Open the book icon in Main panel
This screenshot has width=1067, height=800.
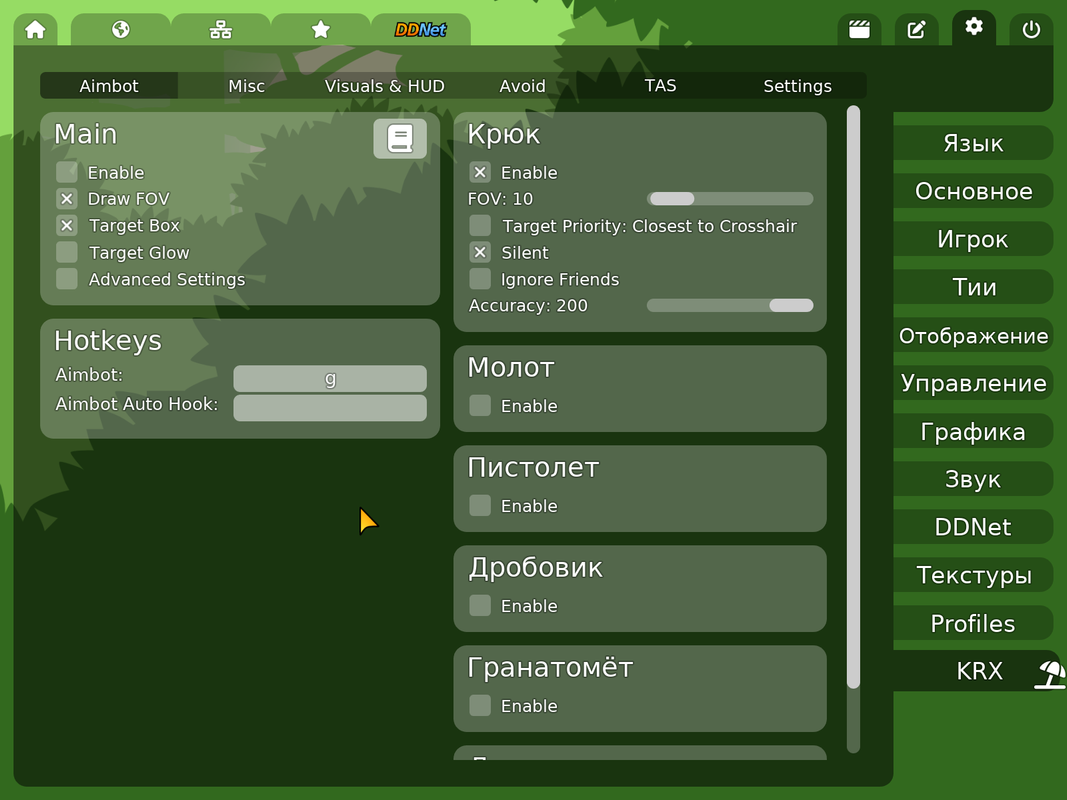(400, 139)
